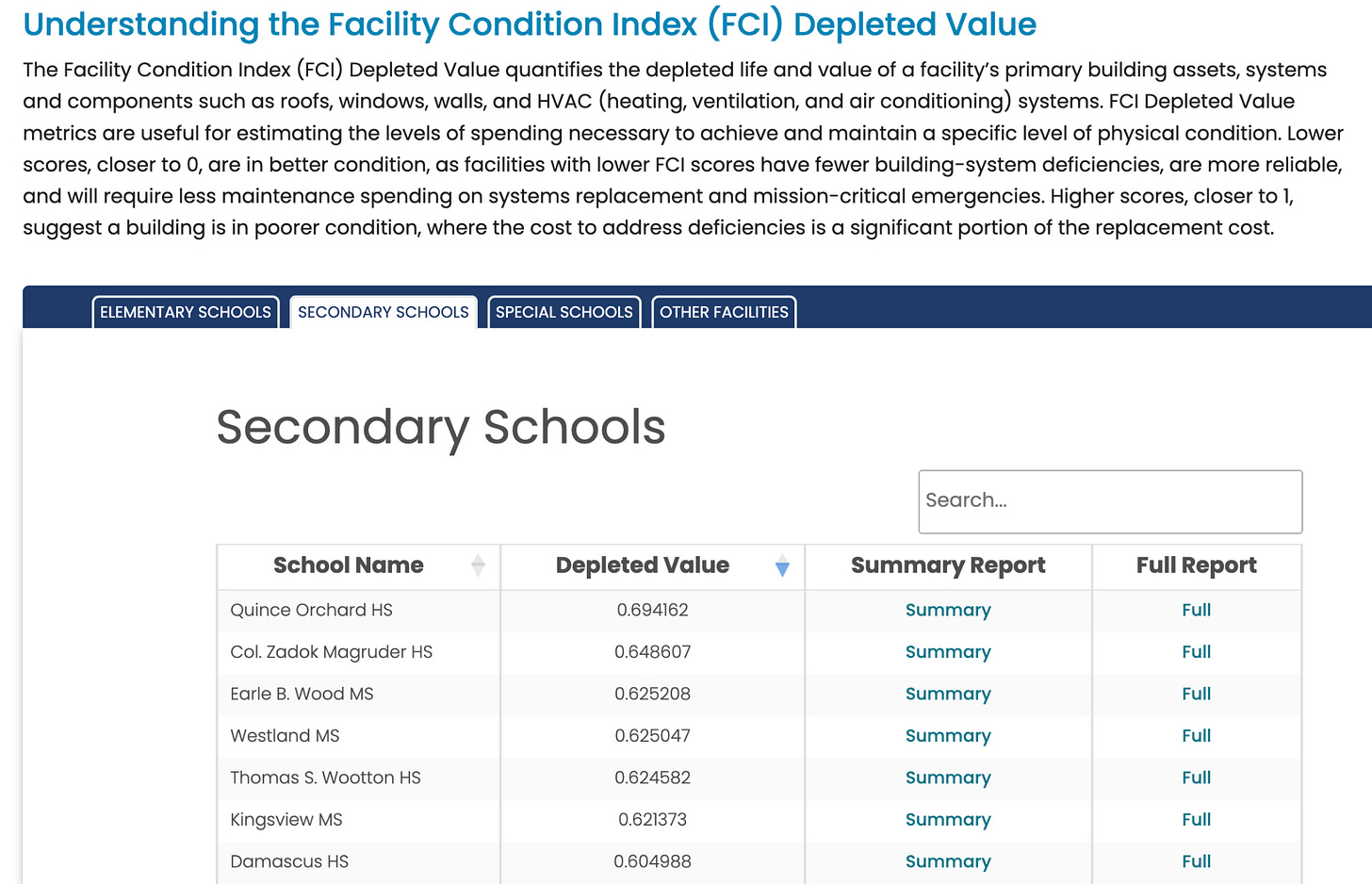
Task: Open the Other Facilities tab
Action: tap(724, 312)
